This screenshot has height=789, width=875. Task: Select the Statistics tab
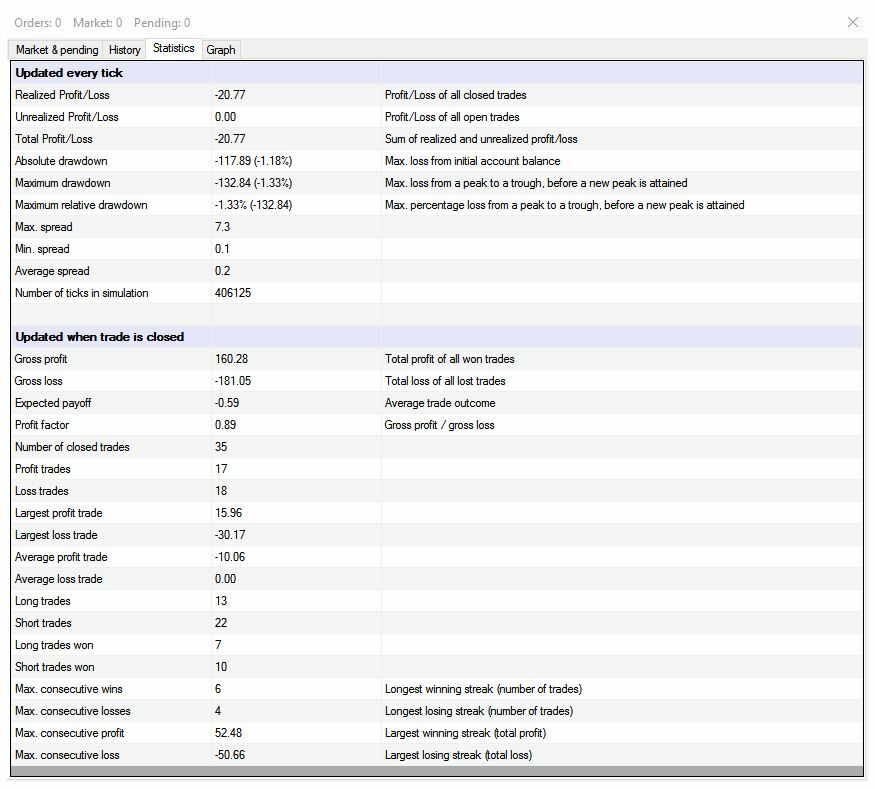[x=174, y=48]
